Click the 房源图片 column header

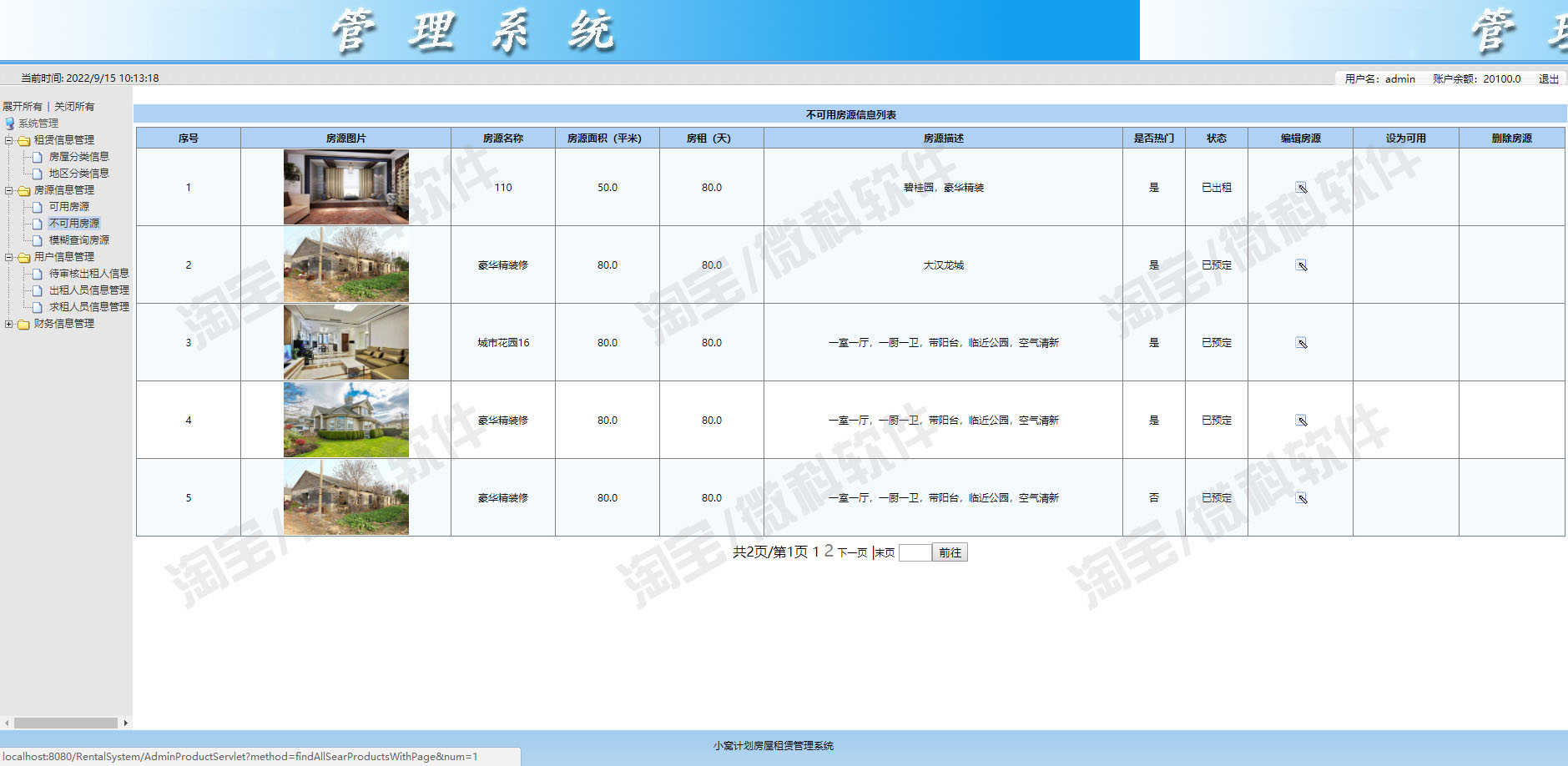tap(345, 139)
